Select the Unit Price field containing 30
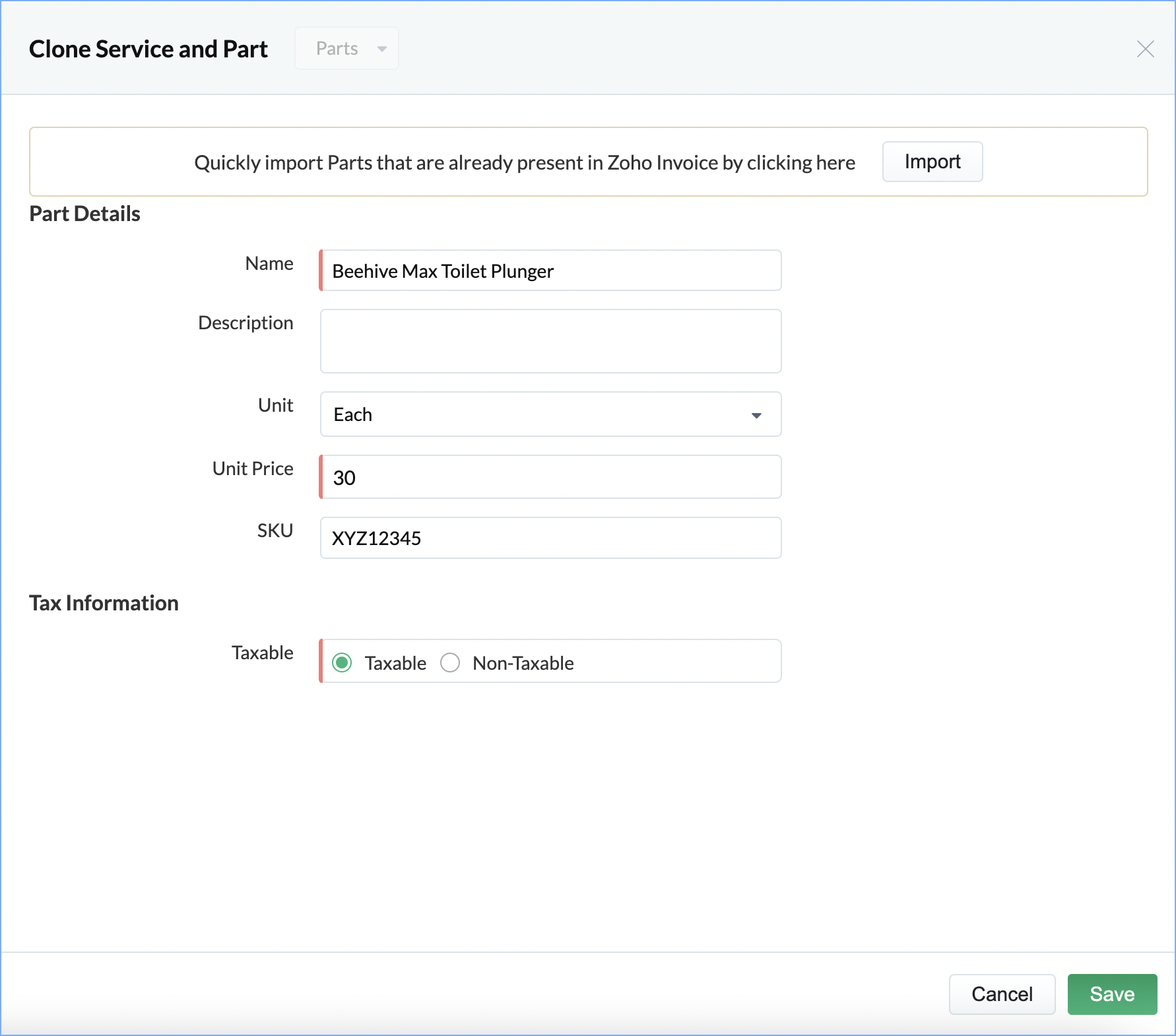The image size is (1176, 1036). pos(551,477)
